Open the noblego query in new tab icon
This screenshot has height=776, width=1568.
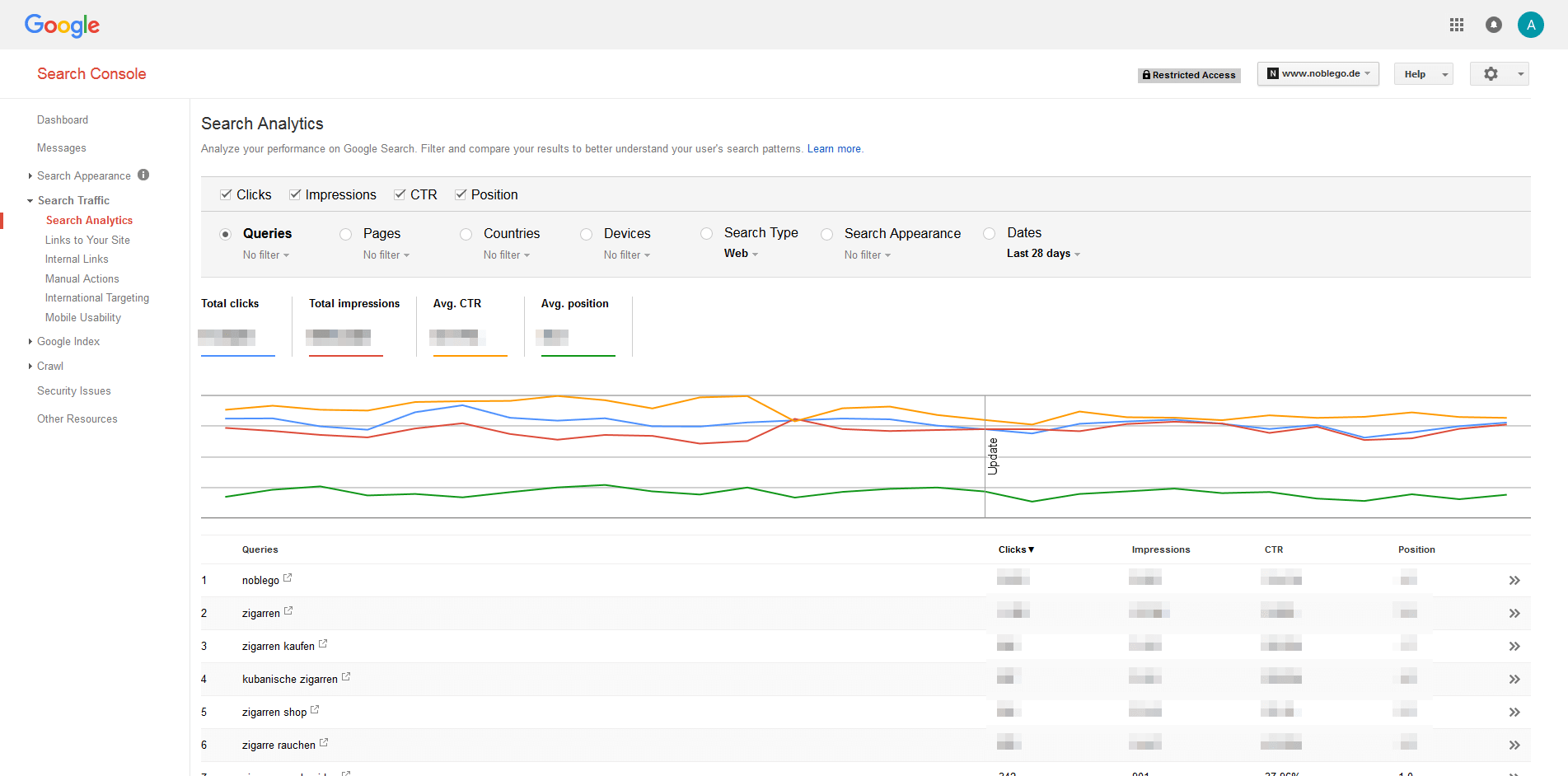(x=288, y=577)
